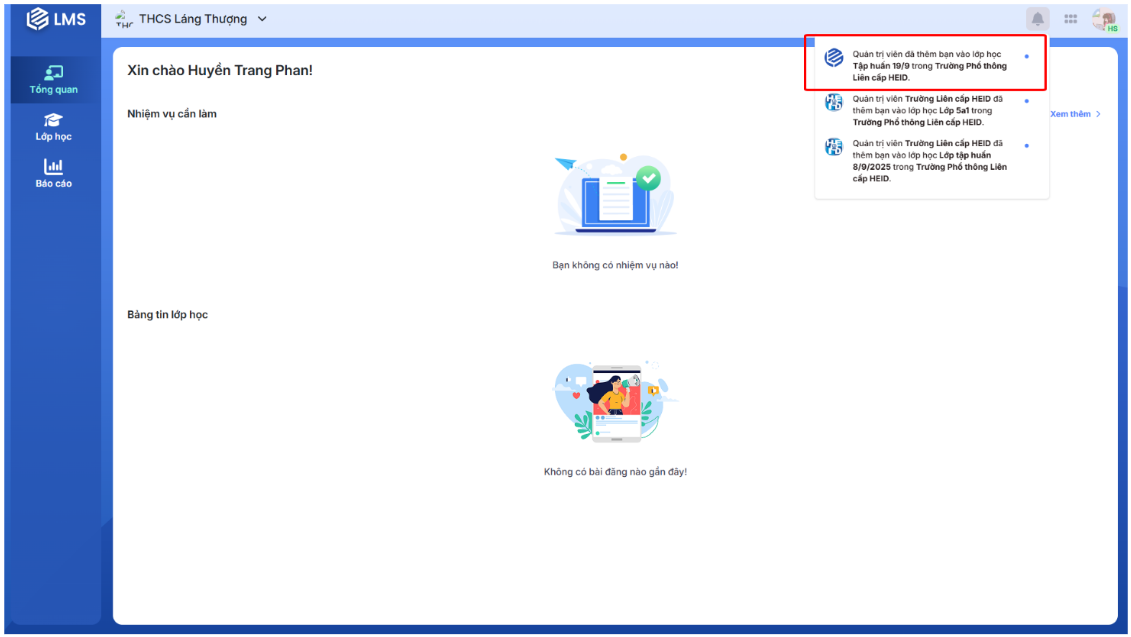Toggle unread dot on Lớp tập huấn 8/9/2025 notification

point(1026,146)
